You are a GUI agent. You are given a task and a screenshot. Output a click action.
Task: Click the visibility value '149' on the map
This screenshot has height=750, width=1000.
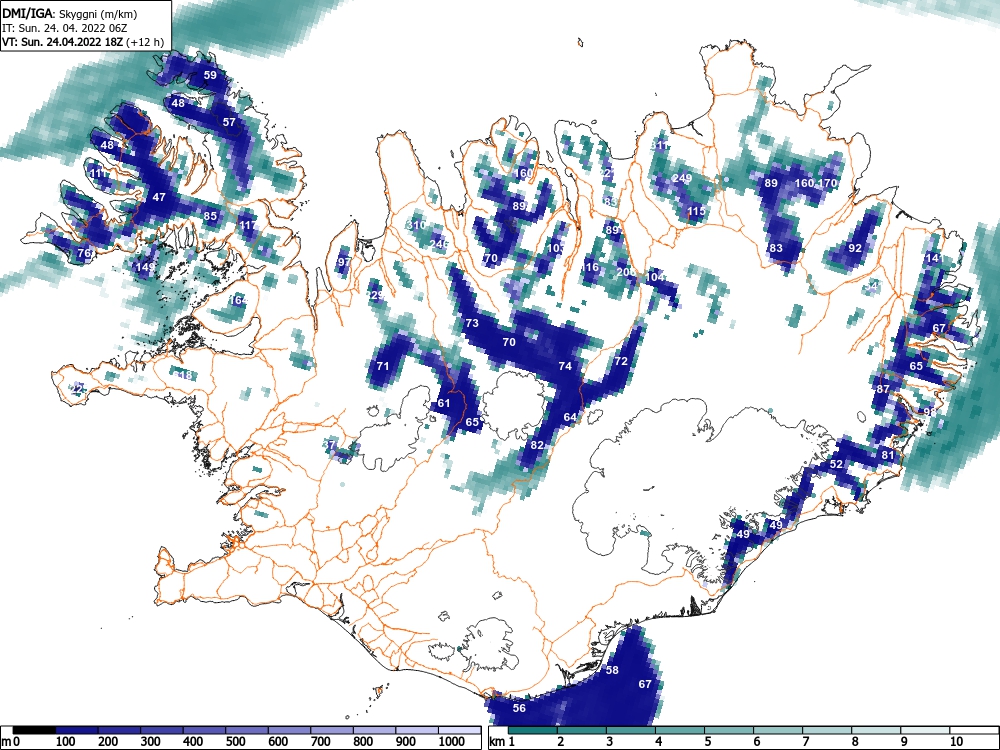click(x=145, y=267)
